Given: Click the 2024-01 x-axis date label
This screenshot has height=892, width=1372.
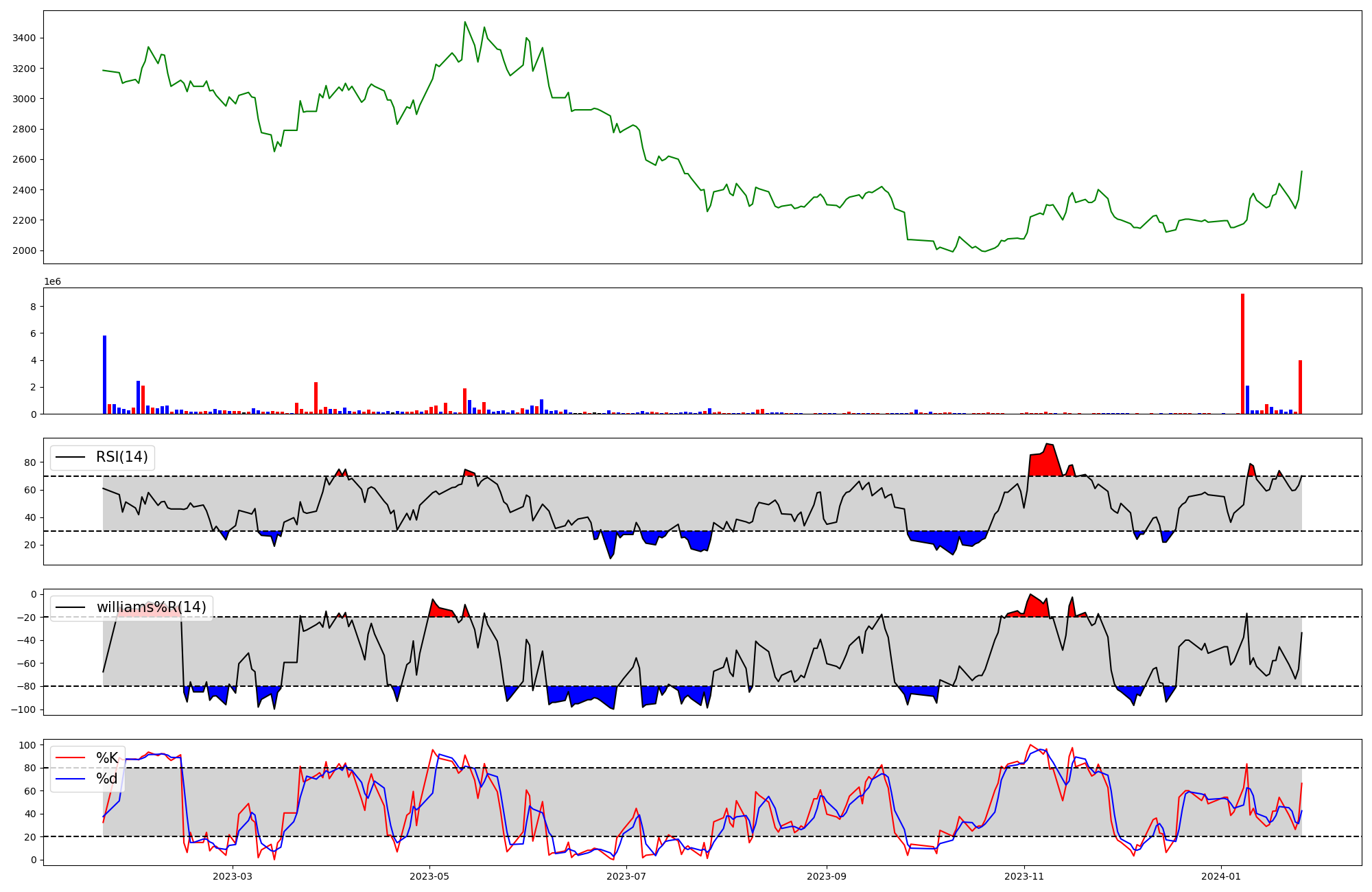Looking at the screenshot, I should click(1222, 876).
